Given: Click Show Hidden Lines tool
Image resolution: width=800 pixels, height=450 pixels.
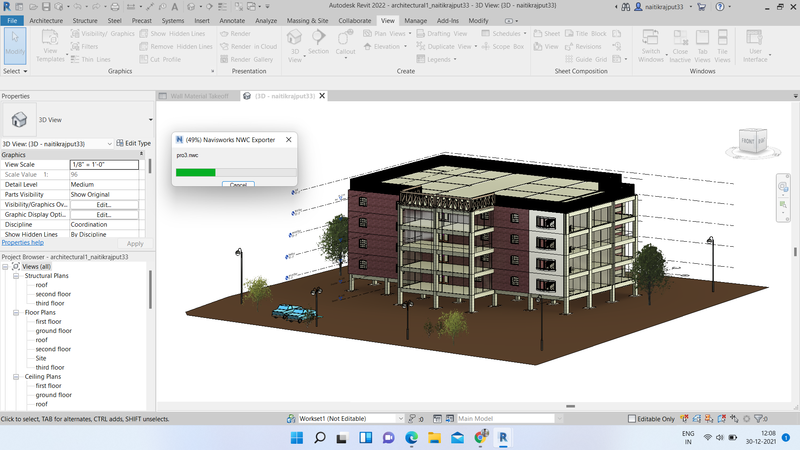Looking at the screenshot, I should (172, 34).
